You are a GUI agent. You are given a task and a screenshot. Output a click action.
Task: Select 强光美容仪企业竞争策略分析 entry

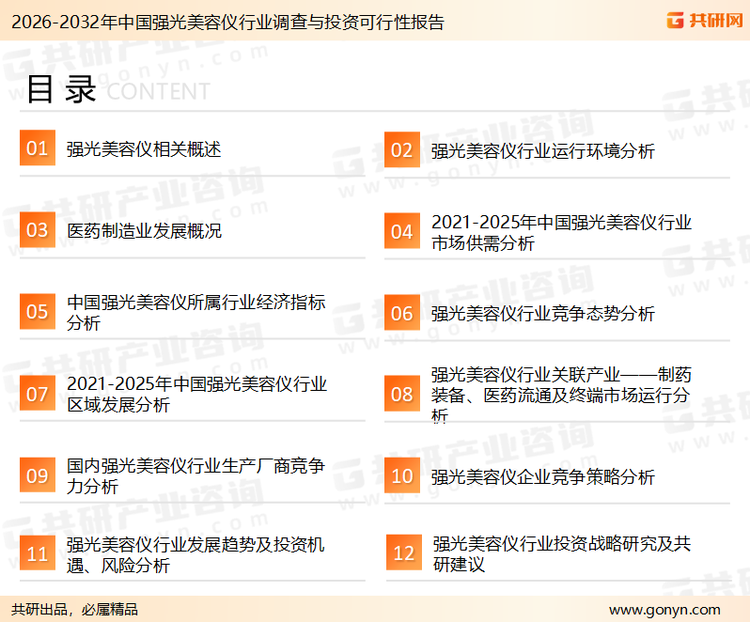point(542,477)
